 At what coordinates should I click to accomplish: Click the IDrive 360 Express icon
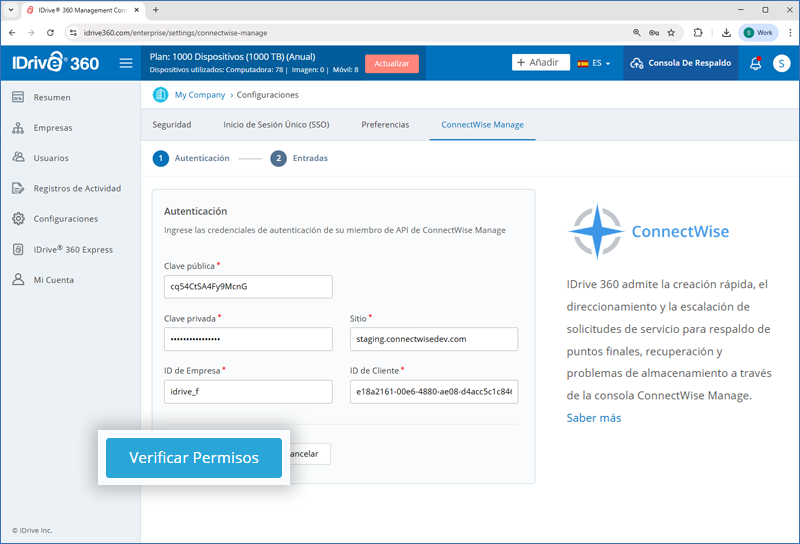point(18,249)
